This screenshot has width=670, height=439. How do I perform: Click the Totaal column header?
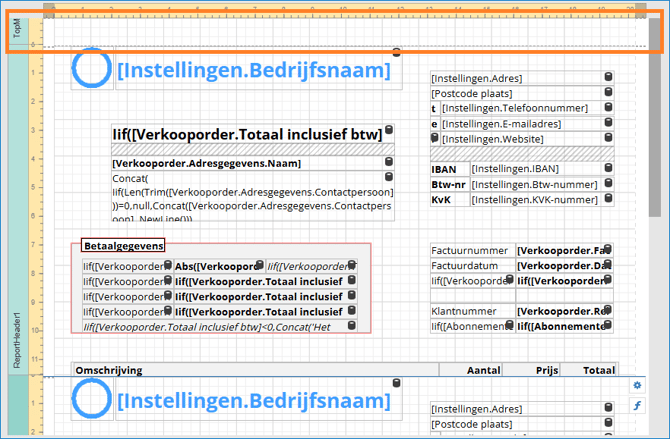tap(599, 370)
